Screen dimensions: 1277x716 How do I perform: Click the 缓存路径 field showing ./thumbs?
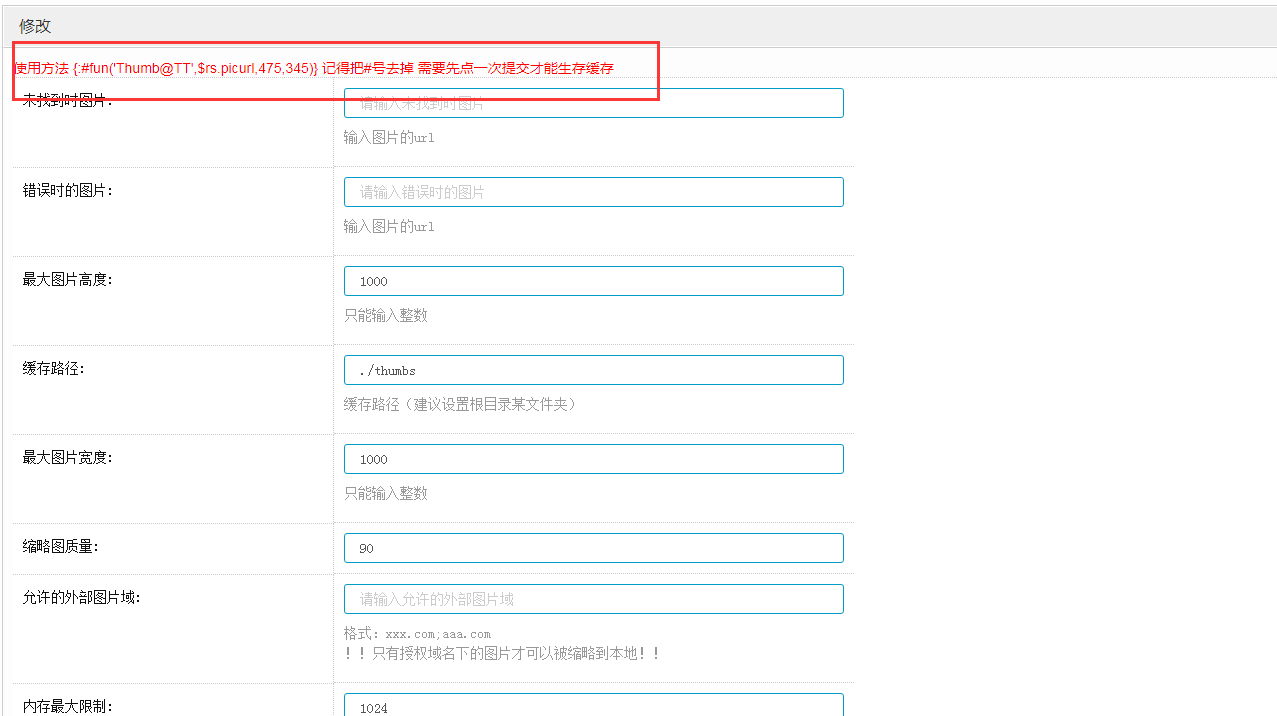(x=593, y=370)
